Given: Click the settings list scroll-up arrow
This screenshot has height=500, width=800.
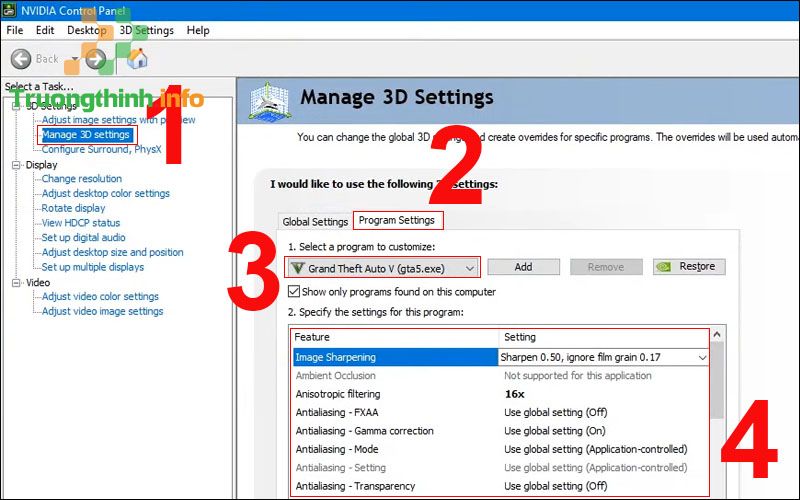Looking at the screenshot, I should pos(717,335).
